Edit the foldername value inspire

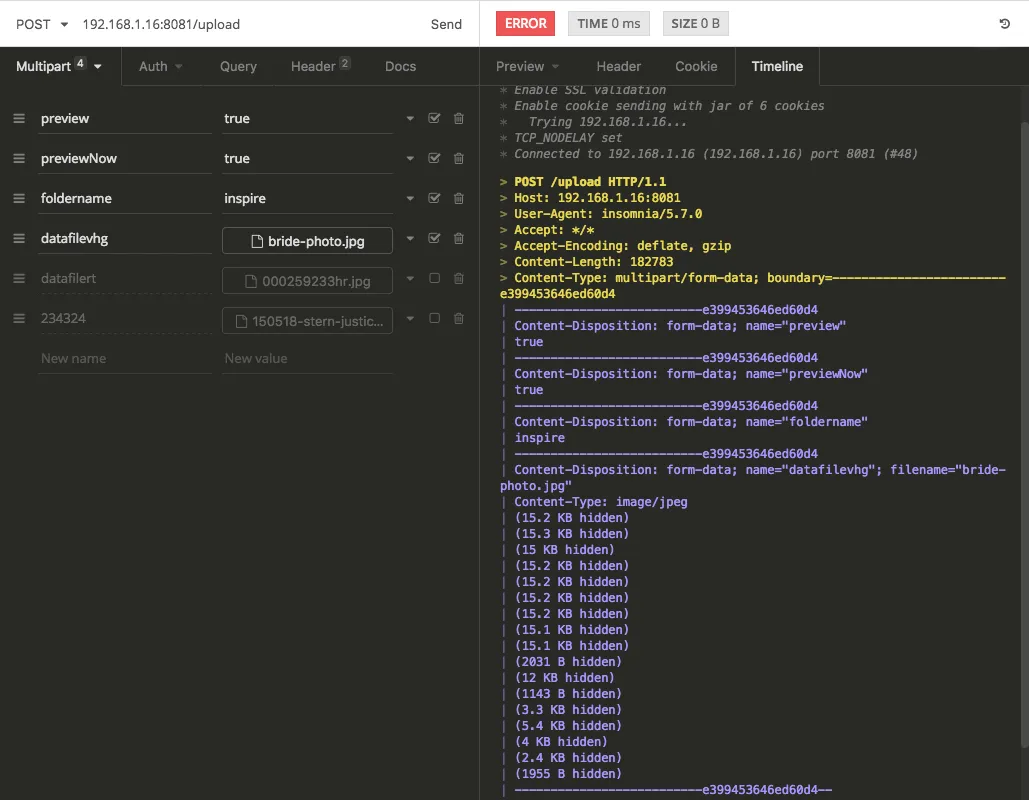click(307, 198)
